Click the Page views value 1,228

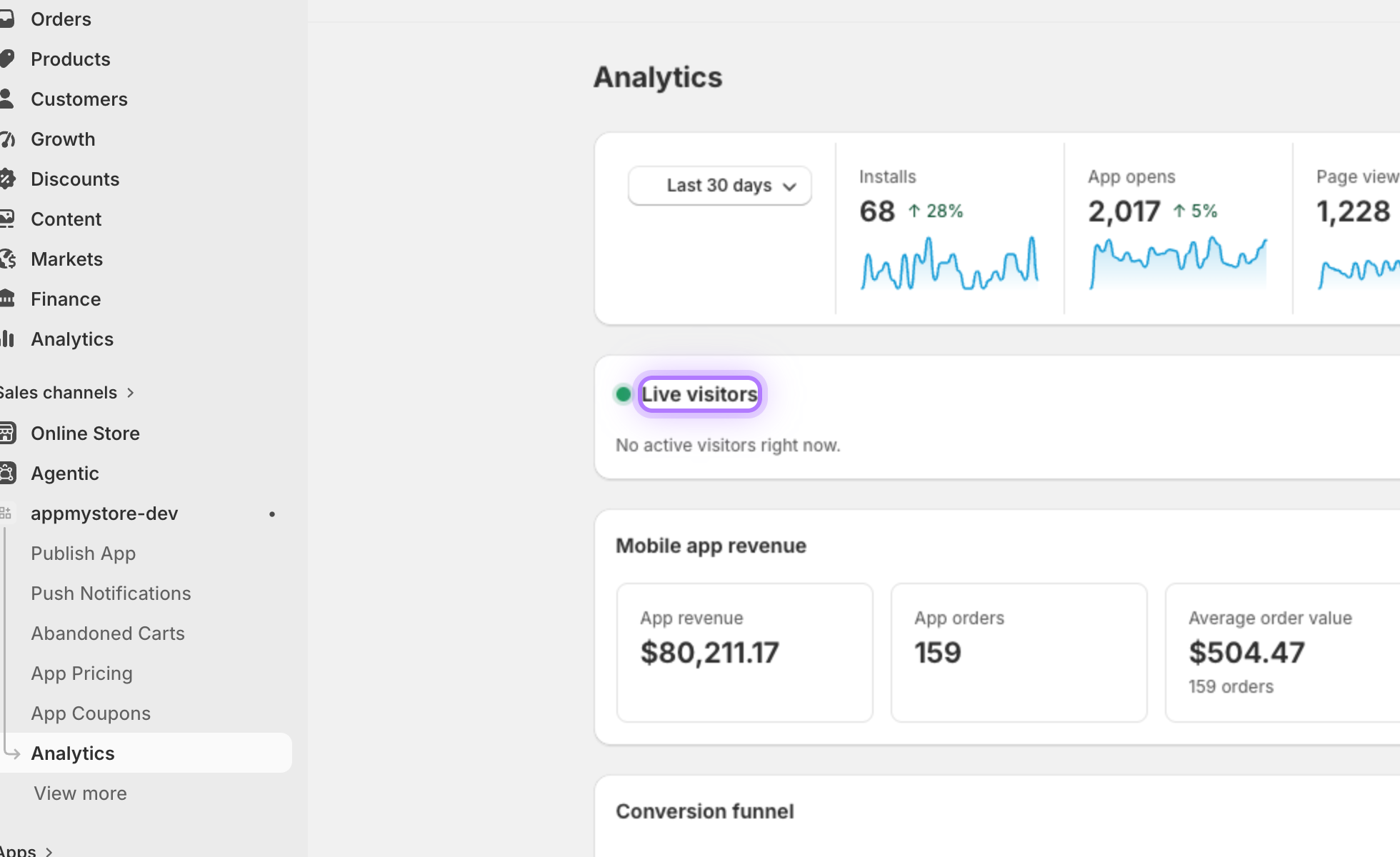(1354, 211)
